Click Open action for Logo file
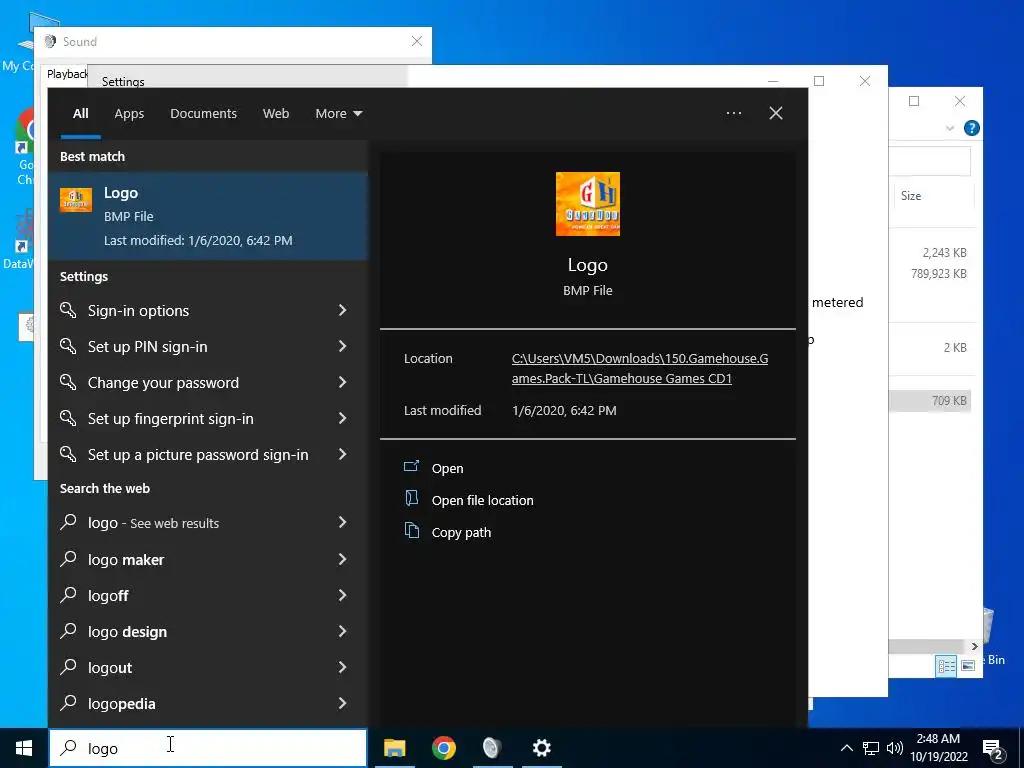The image size is (1024, 768). point(447,468)
